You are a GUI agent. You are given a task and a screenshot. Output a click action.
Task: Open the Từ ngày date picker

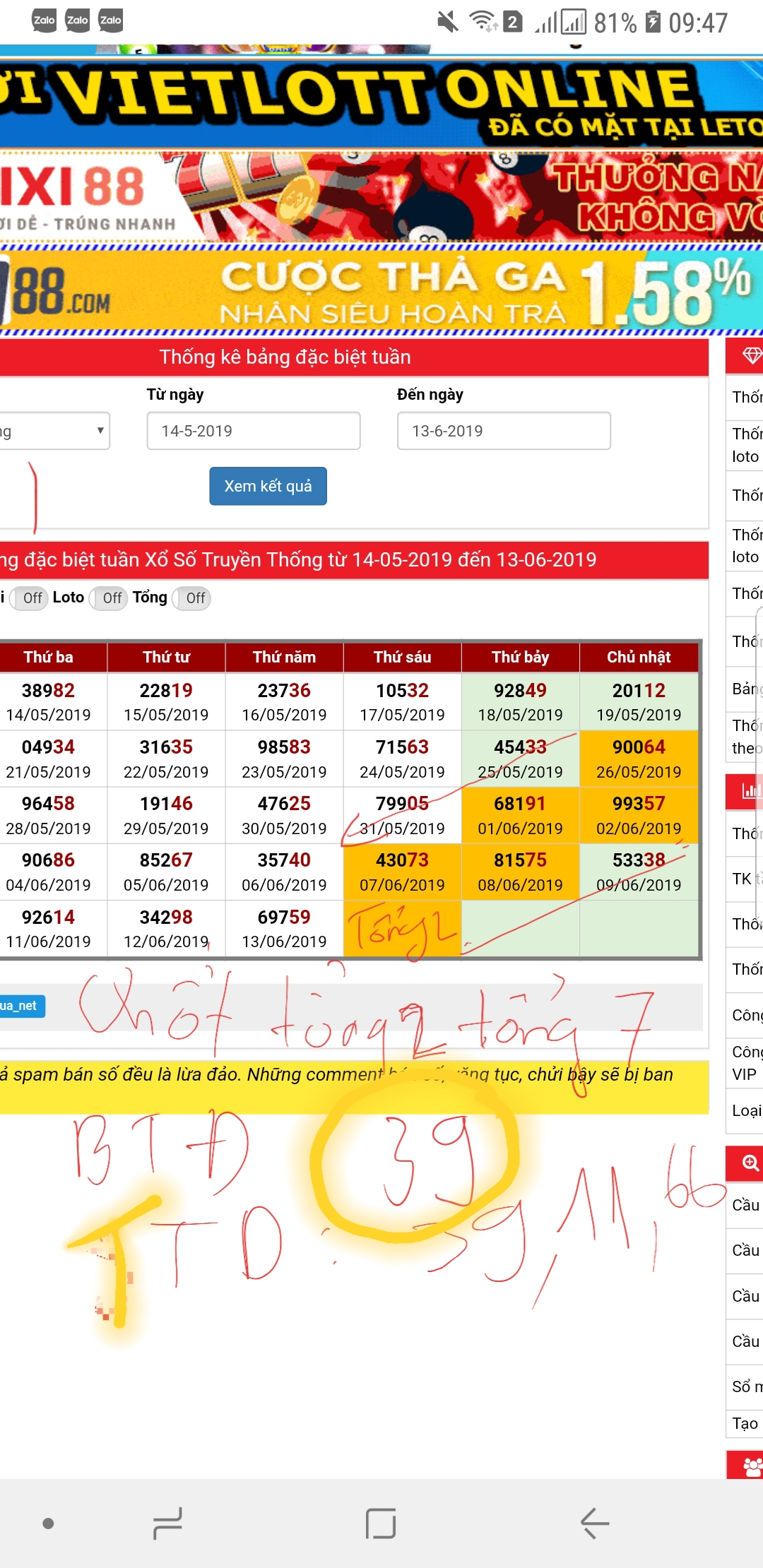click(x=254, y=431)
